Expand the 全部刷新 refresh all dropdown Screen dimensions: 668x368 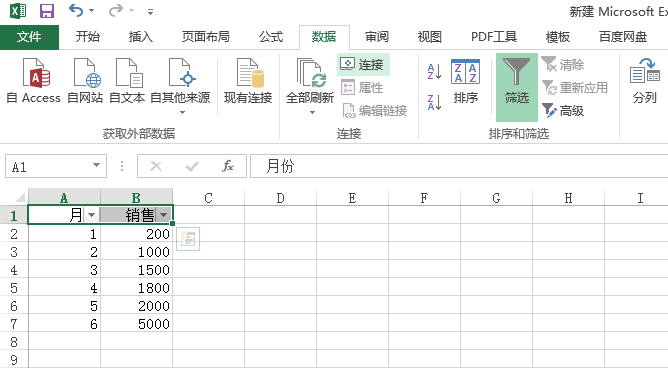click(312, 113)
